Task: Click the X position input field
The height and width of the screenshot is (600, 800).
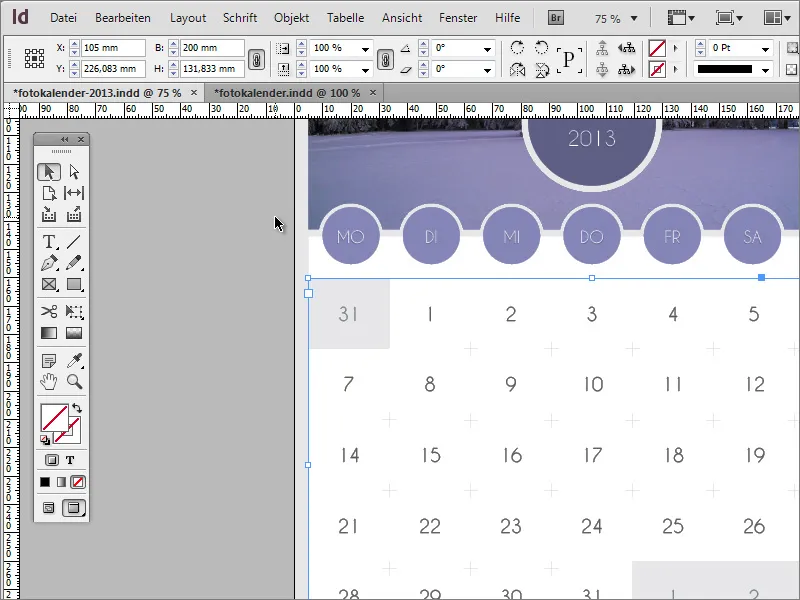Action: click(113, 48)
